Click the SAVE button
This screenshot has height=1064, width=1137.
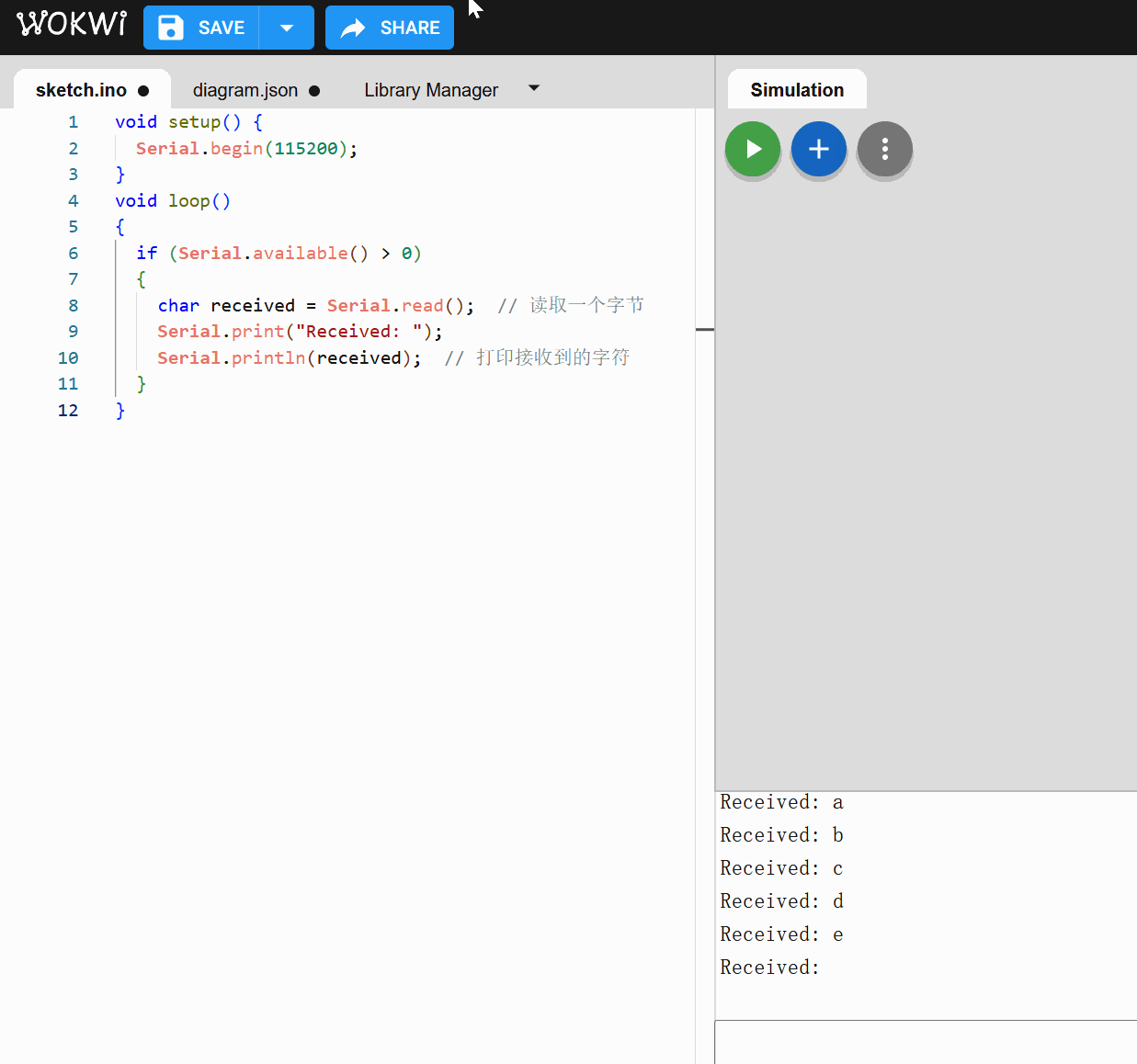click(x=201, y=28)
